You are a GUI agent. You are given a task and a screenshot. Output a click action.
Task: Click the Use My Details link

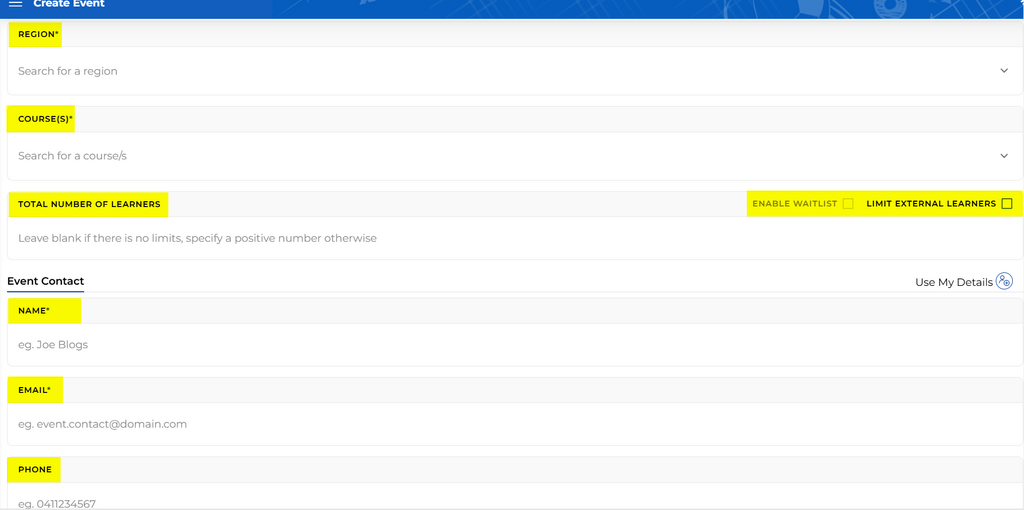pos(953,282)
